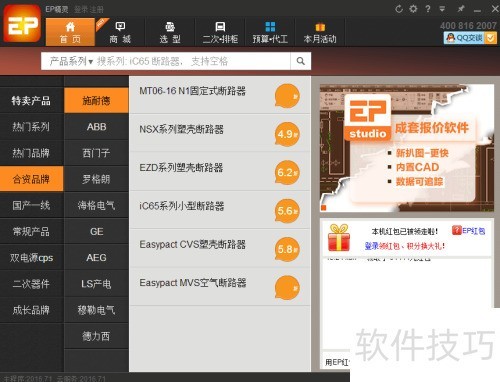Click the 6.2 discount badge for EZD

(x=287, y=173)
